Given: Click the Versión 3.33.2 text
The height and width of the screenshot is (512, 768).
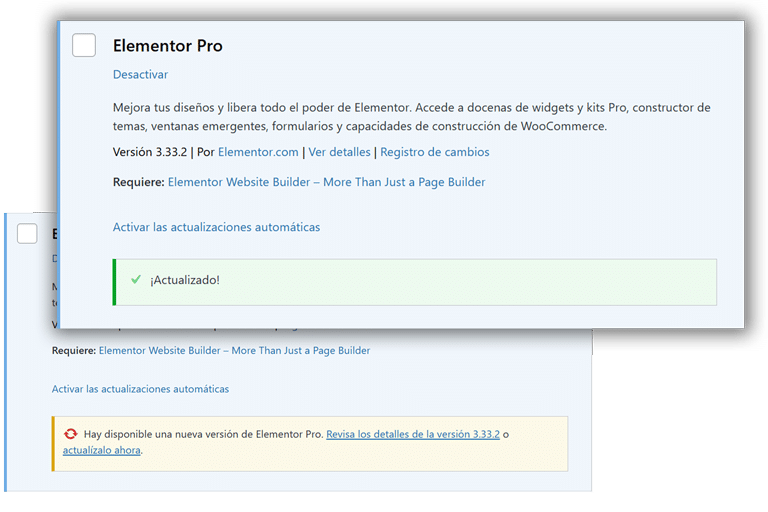Looking at the screenshot, I should click(151, 152).
